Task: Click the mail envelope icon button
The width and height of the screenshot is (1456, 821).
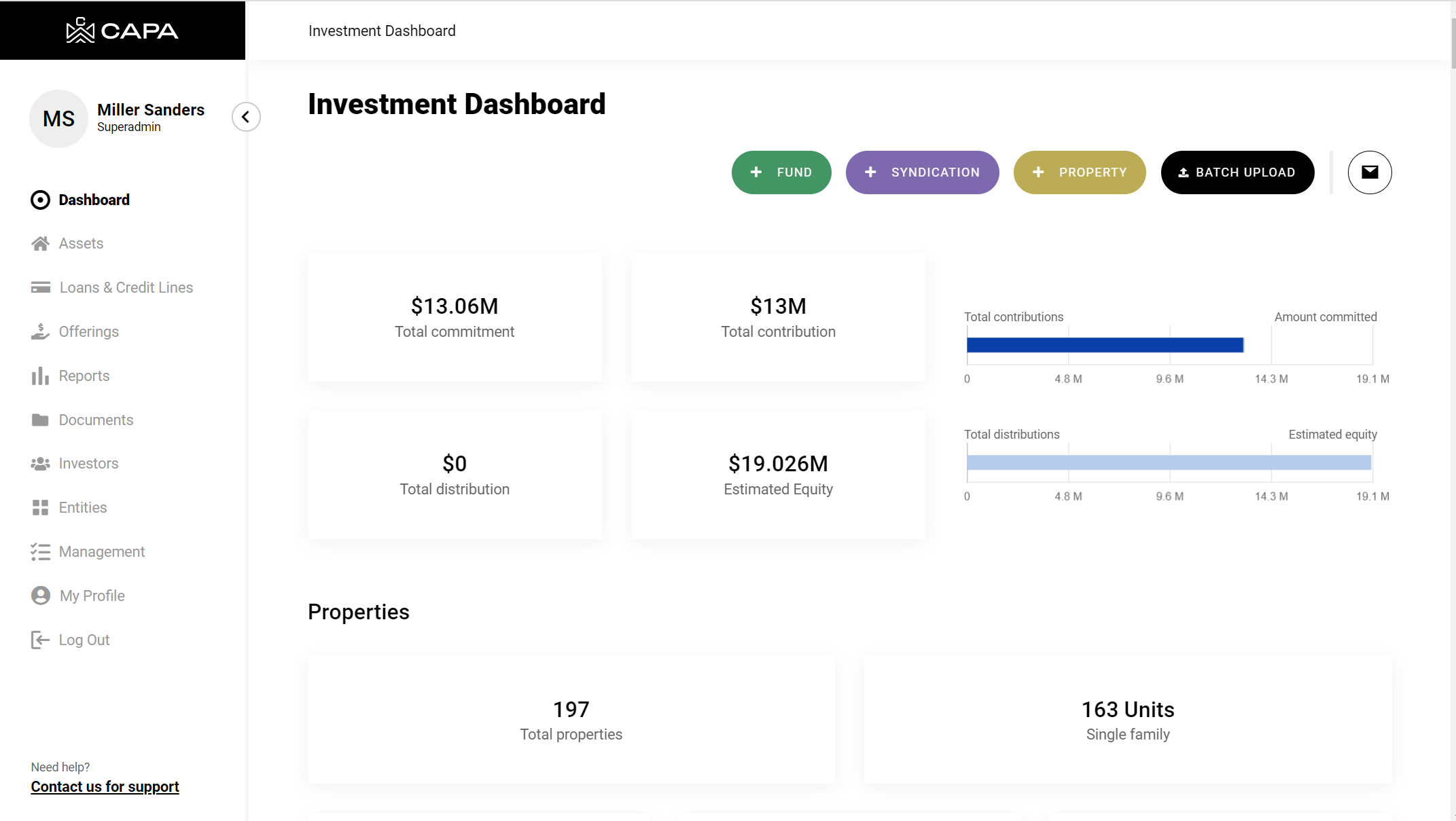Action: [x=1369, y=172]
